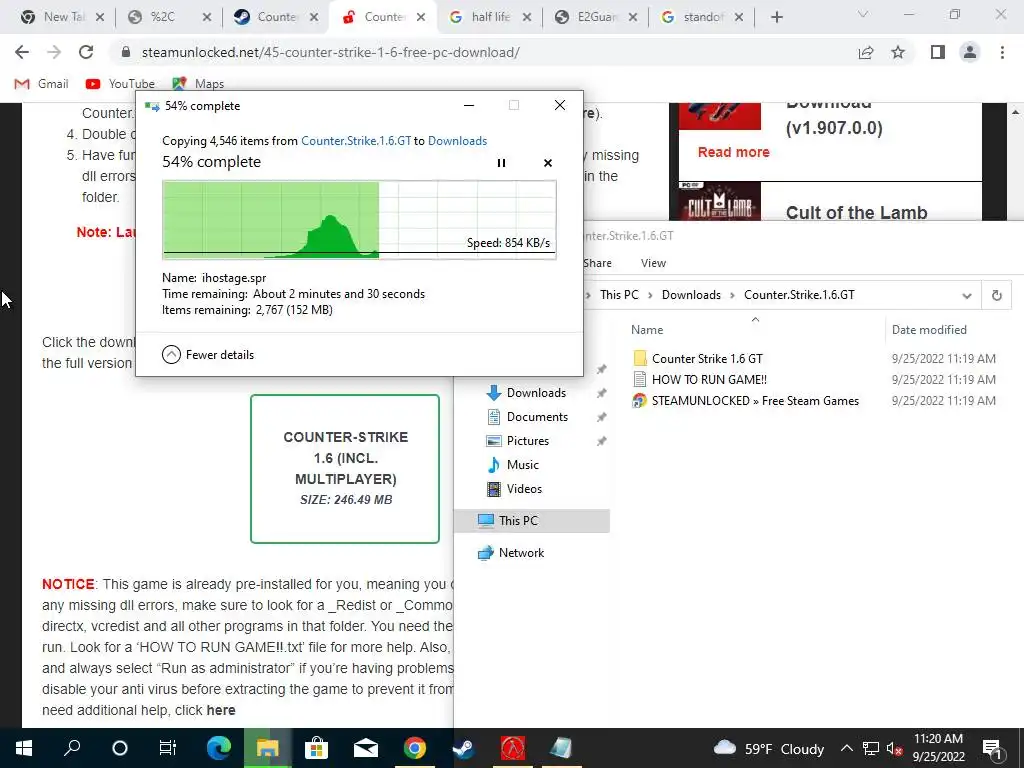This screenshot has width=1024, height=768.
Task: Open the notification center
Action: tap(993, 748)
